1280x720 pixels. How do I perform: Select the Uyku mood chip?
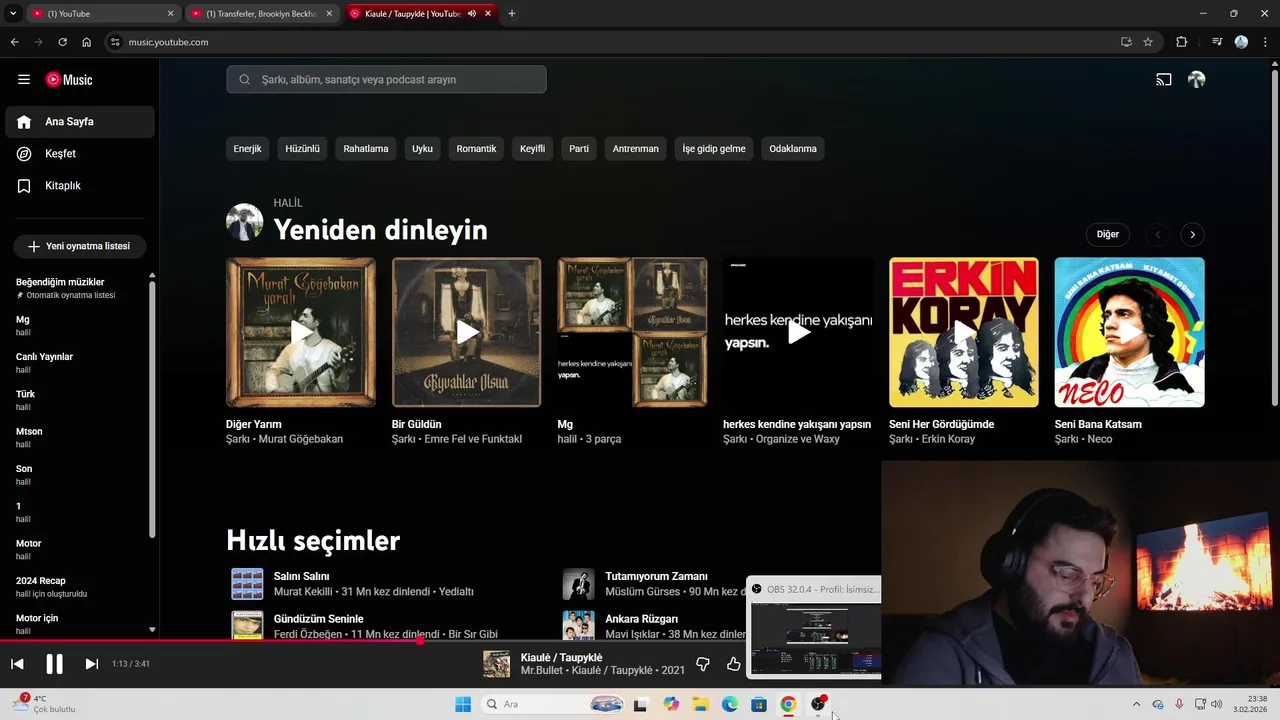[x=422, y=149]
